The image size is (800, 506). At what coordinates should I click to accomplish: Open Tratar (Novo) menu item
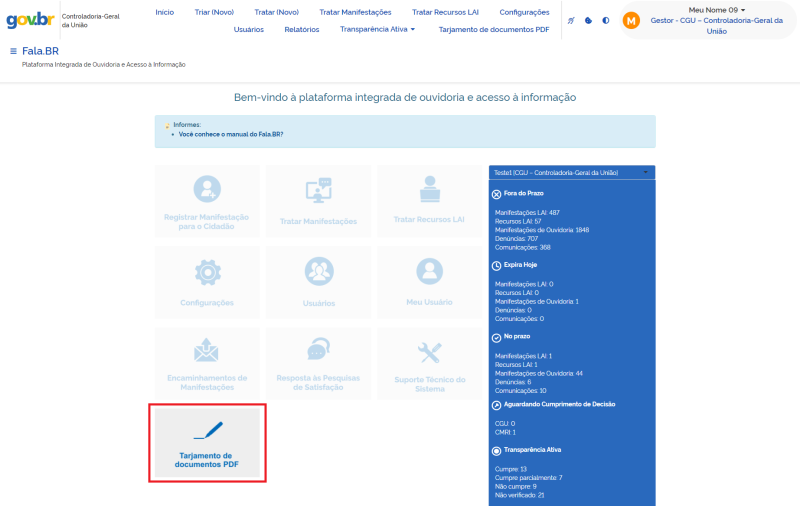(x=277, y=12)
